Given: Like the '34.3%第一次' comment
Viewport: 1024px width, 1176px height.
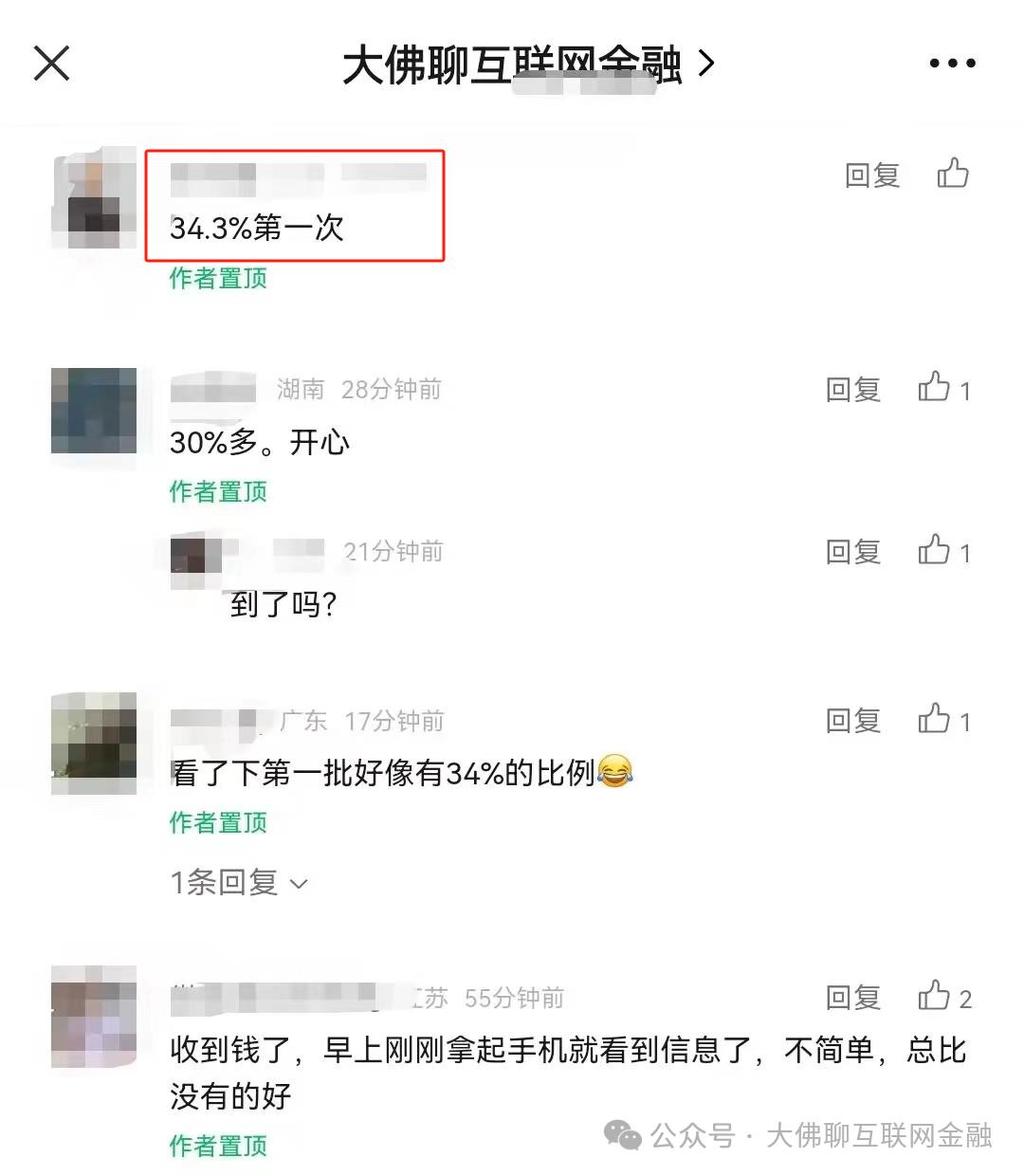Looking at the screenshot, I should click(953, 174).
